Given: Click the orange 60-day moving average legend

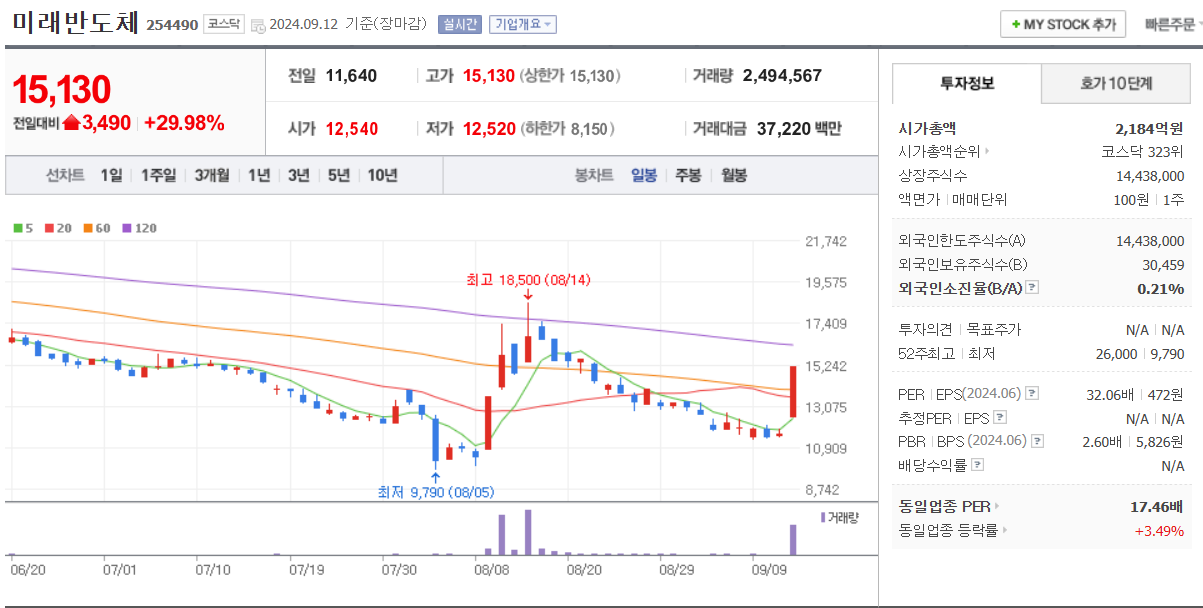Looking at the screenshot, I should [96, 228].
